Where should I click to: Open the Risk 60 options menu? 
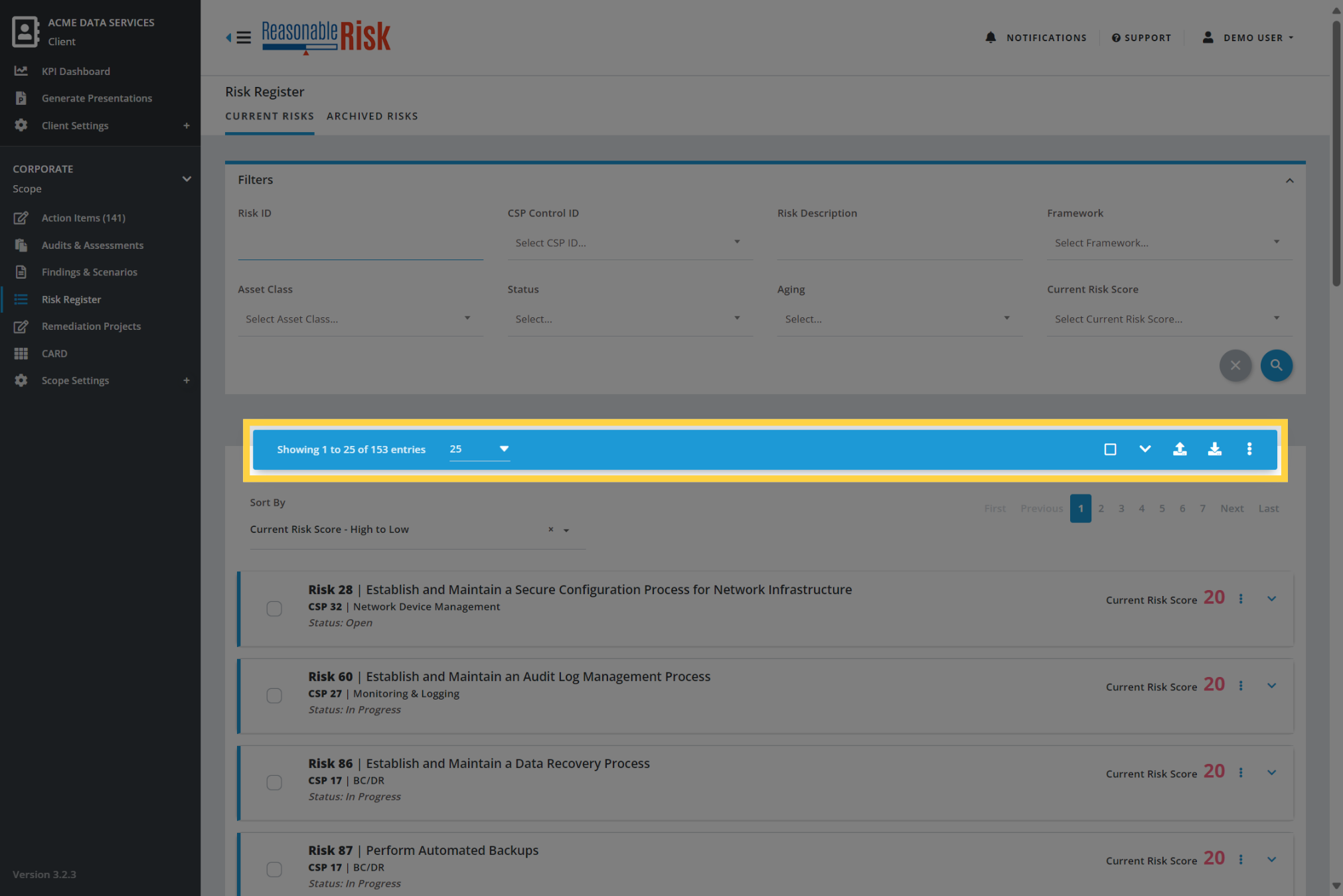point(1241,686)
